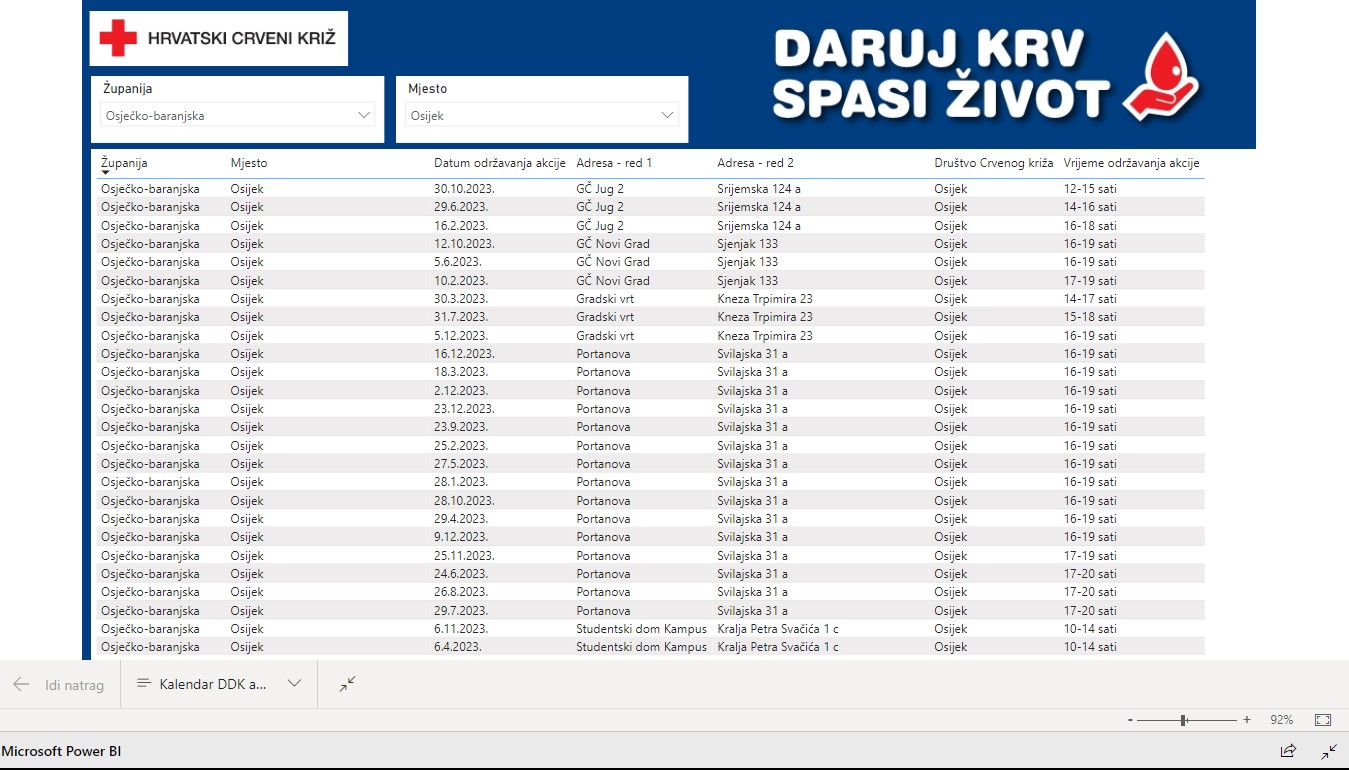Click Kralja Petra Svačića 1 c in 6.4.2023. row
Viewport: 1349px width, 770px height.
(778, 647)
